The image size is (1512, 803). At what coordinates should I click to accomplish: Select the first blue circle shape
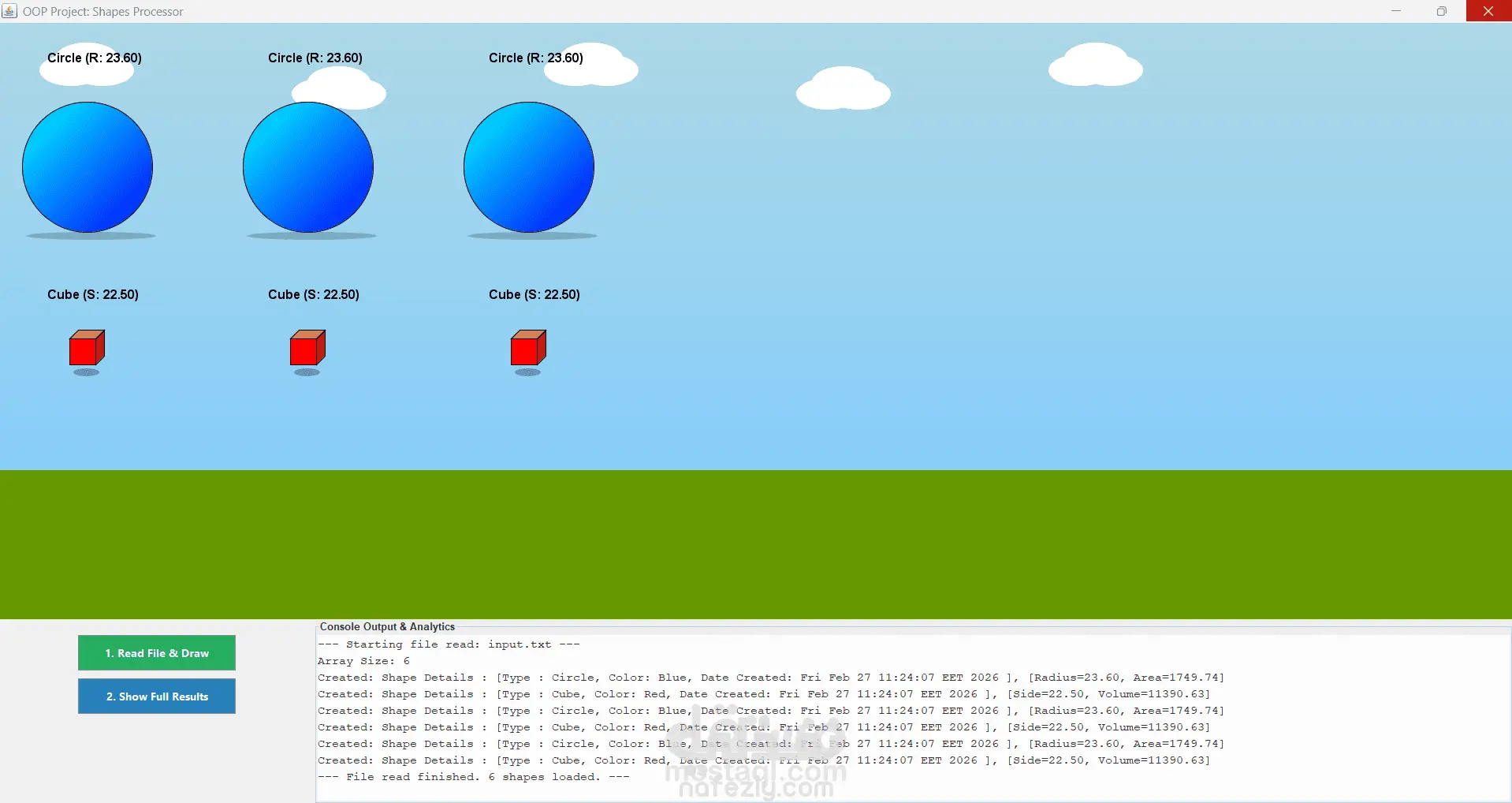tap(88, 167)
